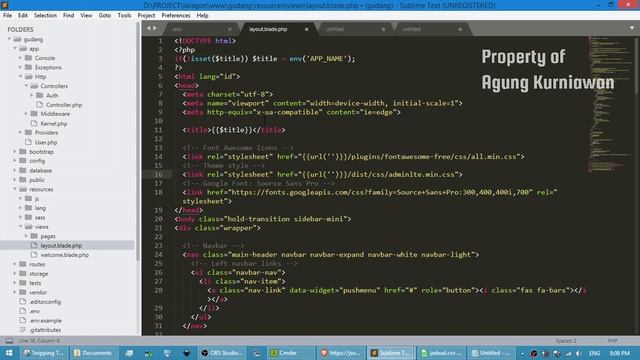Open OBS Studio from the taskbar
Image resolution: width=640 pixels, height=360 pixels.
[223, 353]
